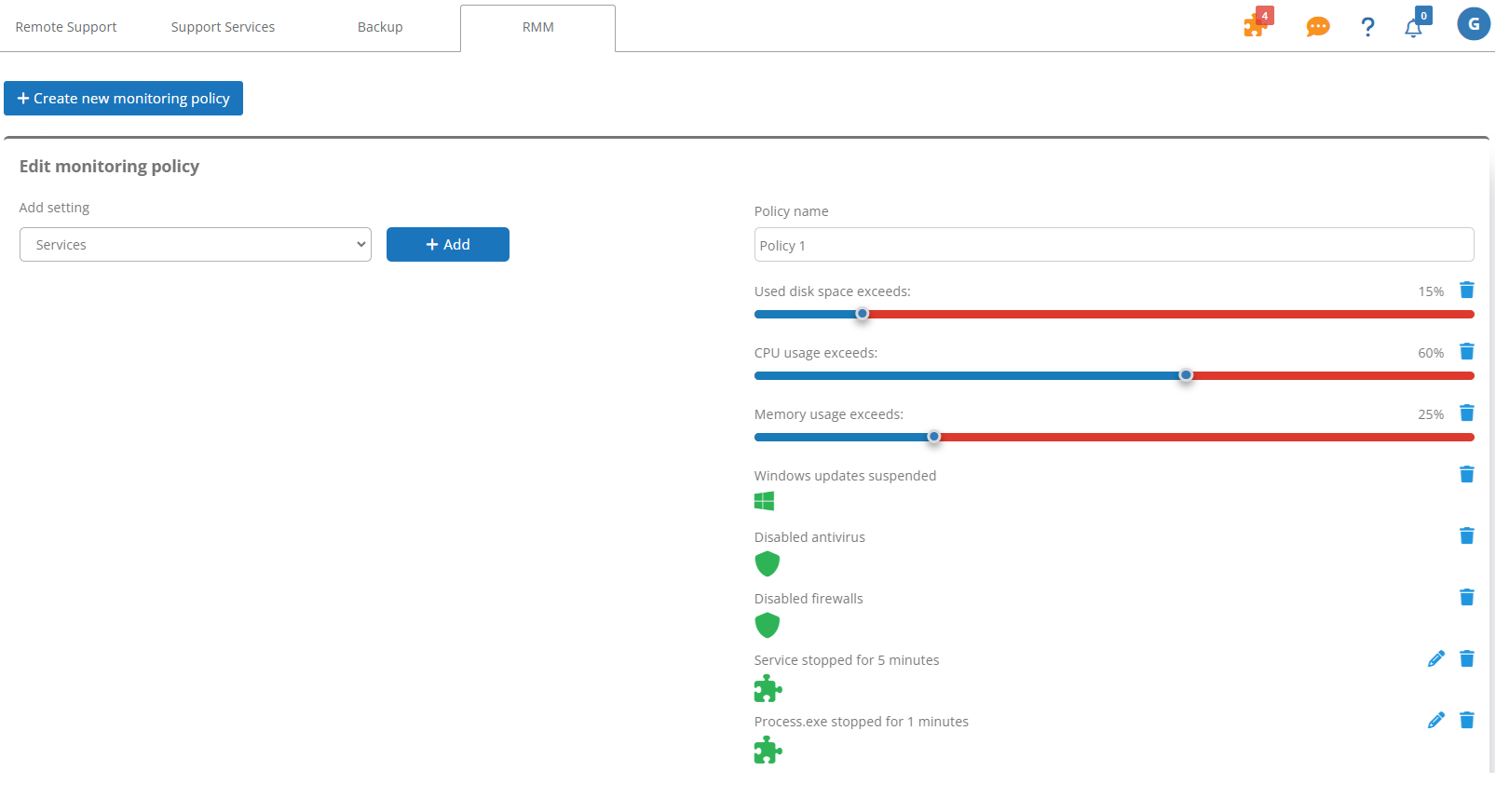Click the Add setting label
This screenshot has width=1495, height=812.
pyautogui.click(x=54, y=208)
